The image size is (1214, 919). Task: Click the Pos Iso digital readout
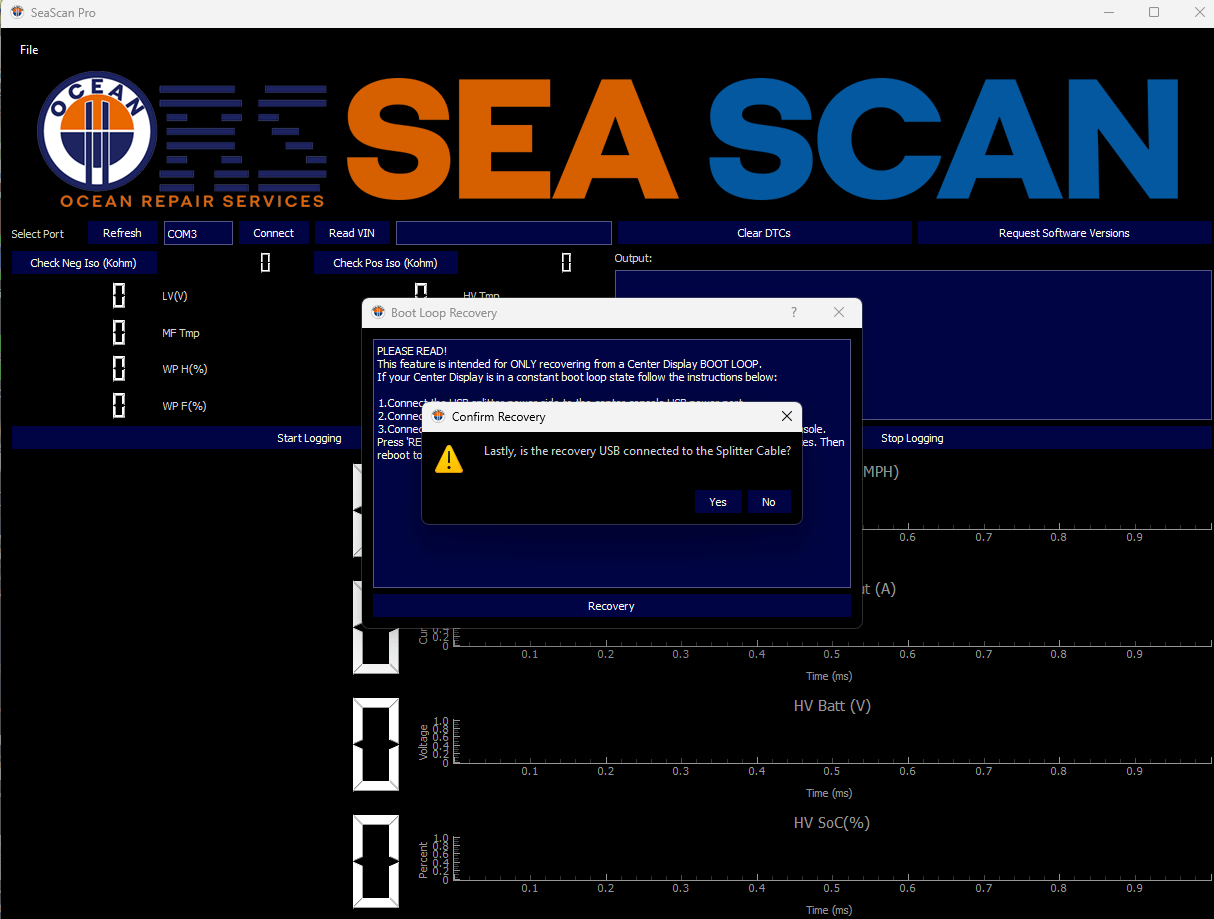point(566,263)
